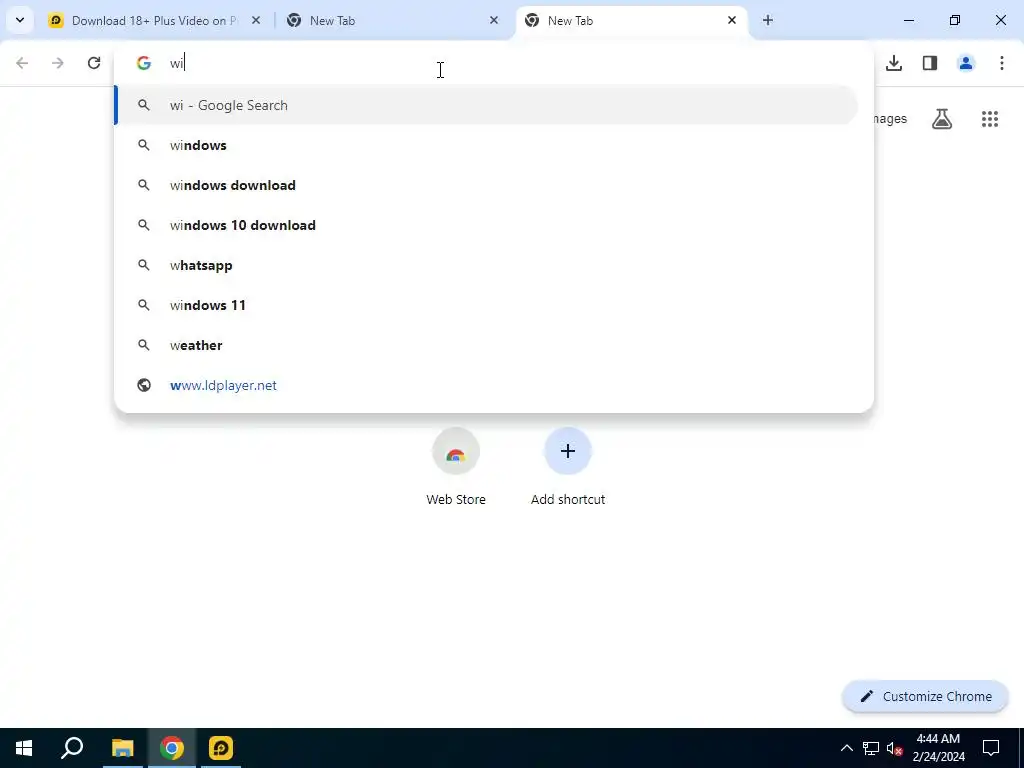Open the network tray icon

click(x=871, y=748)
